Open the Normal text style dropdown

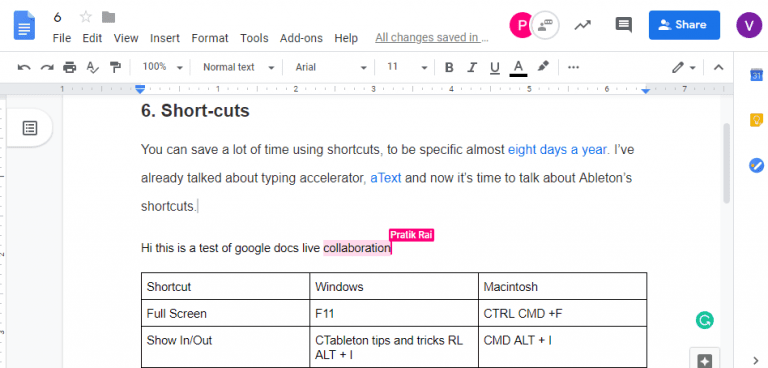239,67
